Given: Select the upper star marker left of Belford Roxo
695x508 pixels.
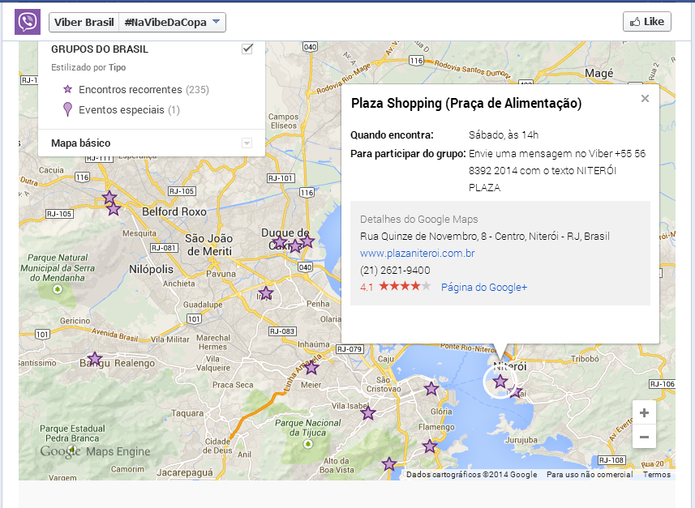Looking at the screenshot, I should (109, 198).
